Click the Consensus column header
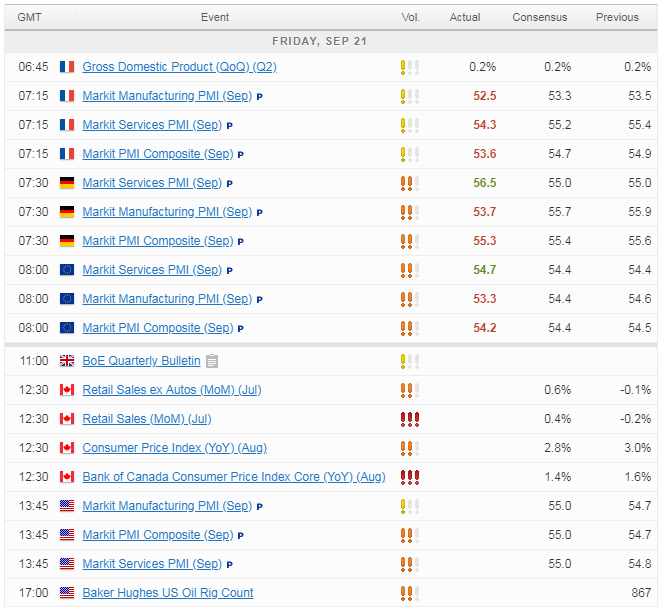 pyautogui.click(x=540, y=17)
